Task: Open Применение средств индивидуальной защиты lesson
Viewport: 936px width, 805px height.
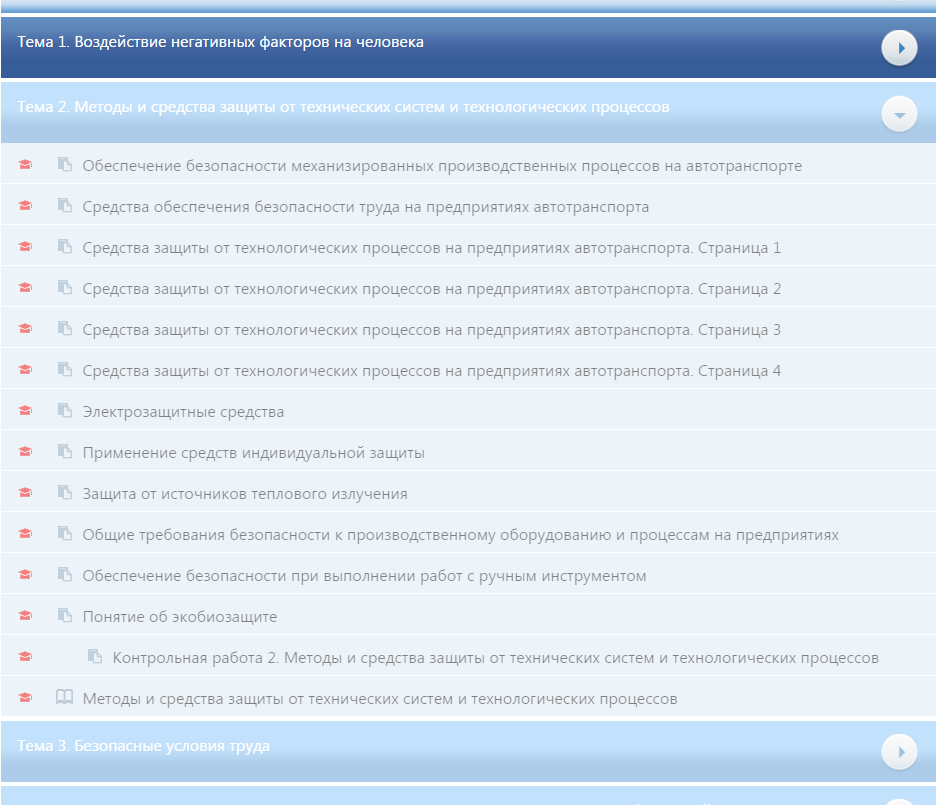Action: (x=254, y=453)
